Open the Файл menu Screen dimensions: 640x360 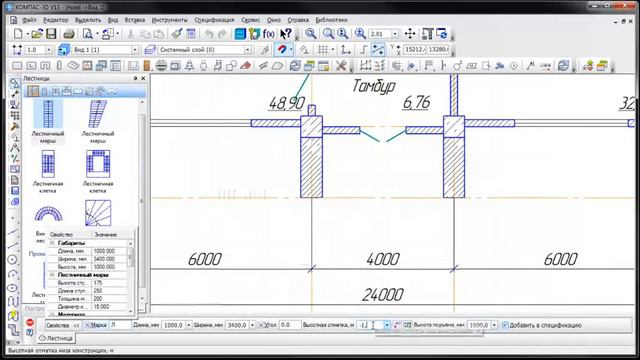click(x=29, y=20)
